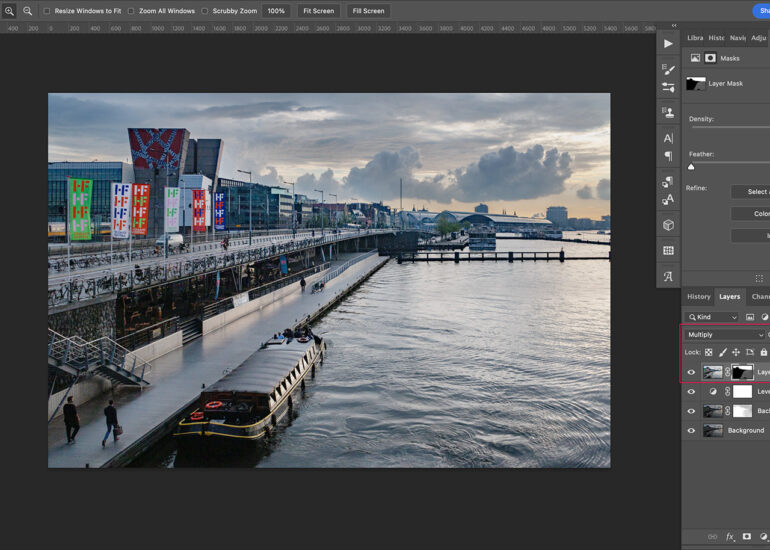This screenshot has width=770, height=550.
Task: Click the Feather slider handle
Action: (691, 167)
